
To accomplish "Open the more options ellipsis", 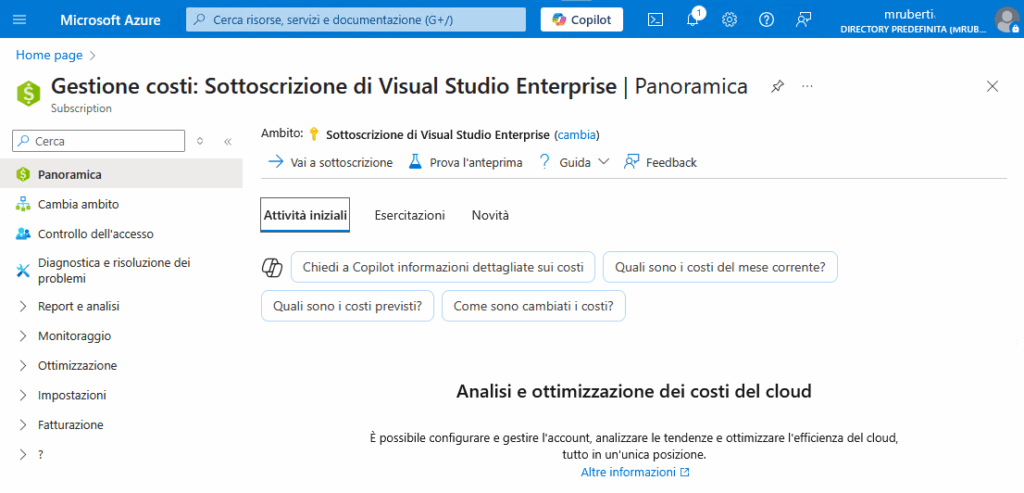I will pyautogui.click(x=807, y=86).
